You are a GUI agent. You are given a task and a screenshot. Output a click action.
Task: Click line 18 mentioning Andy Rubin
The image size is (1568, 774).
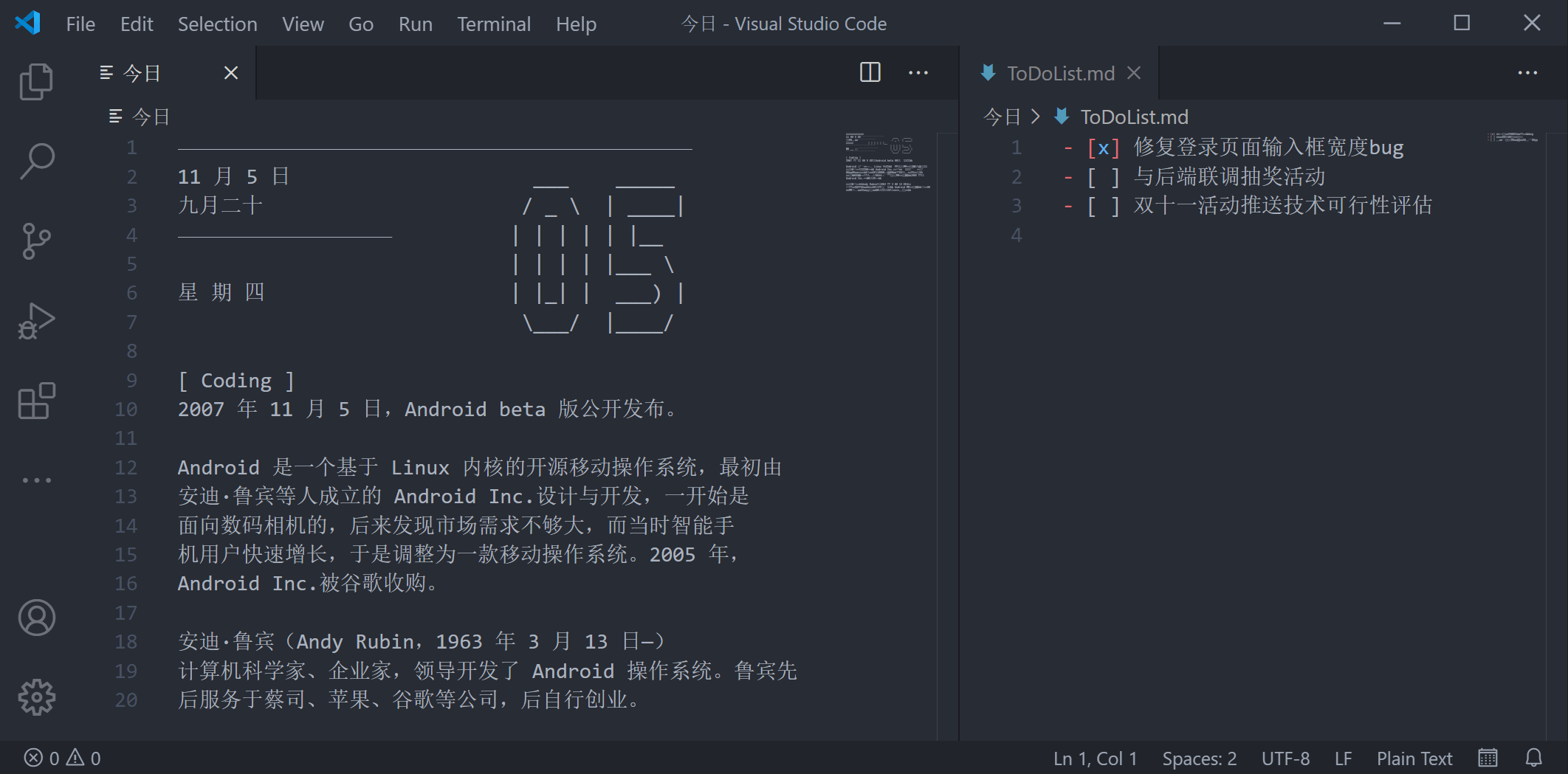(x=422, y=642)
